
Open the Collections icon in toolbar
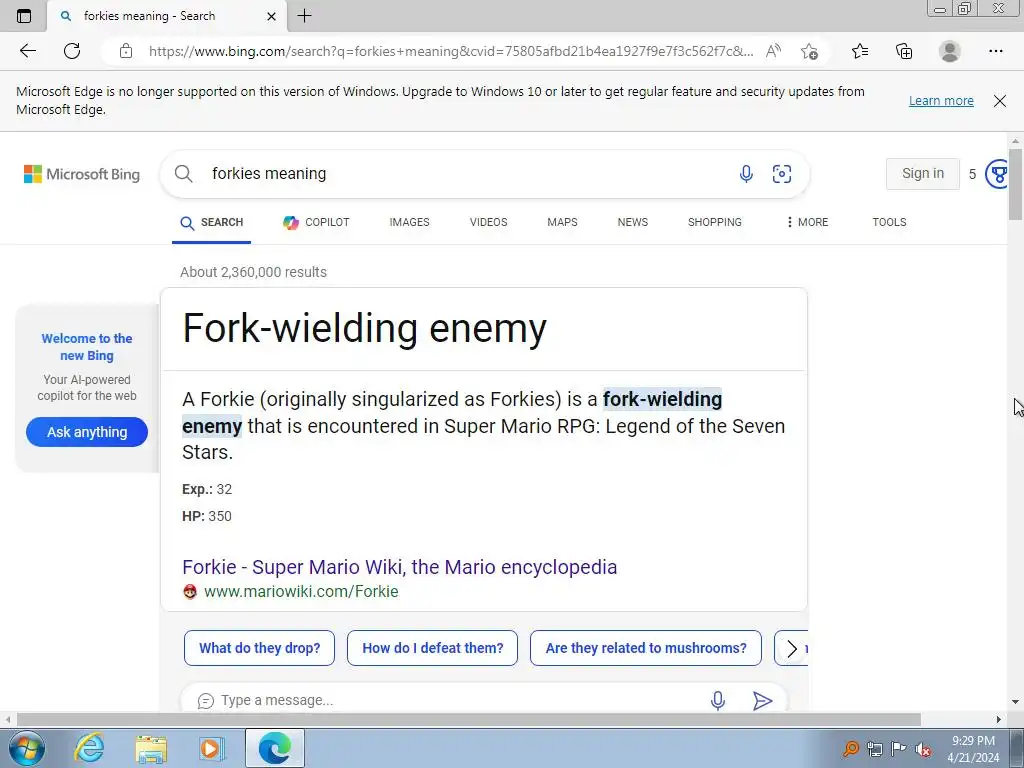point(904,51)
